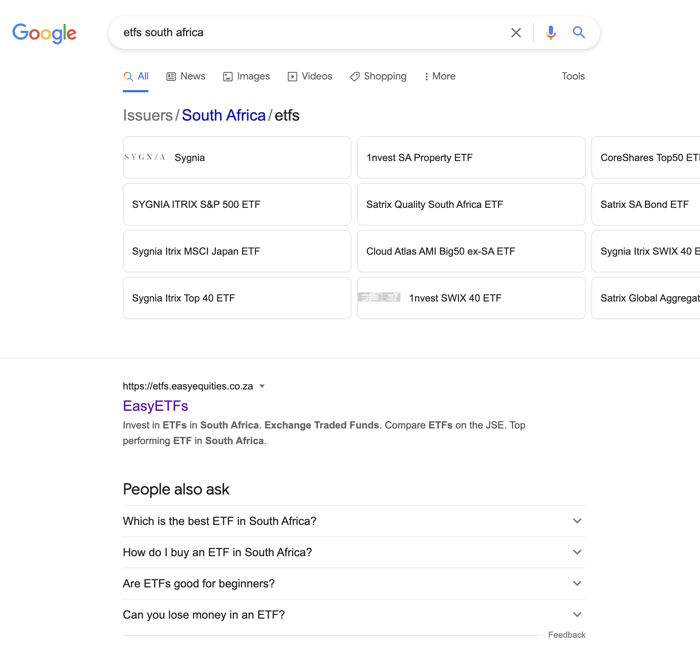Start voice search with the microphone icon
700x669 pixels.
point(550,33)
